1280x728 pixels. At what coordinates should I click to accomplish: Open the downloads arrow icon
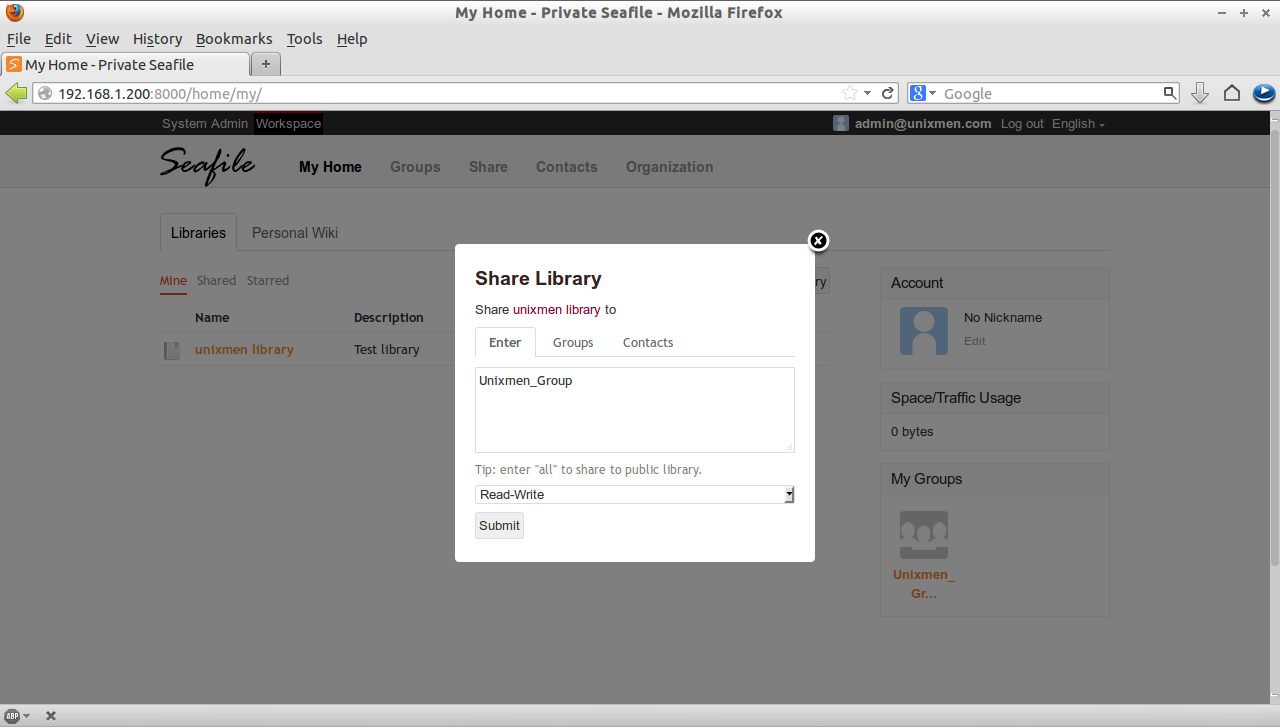1200,93
